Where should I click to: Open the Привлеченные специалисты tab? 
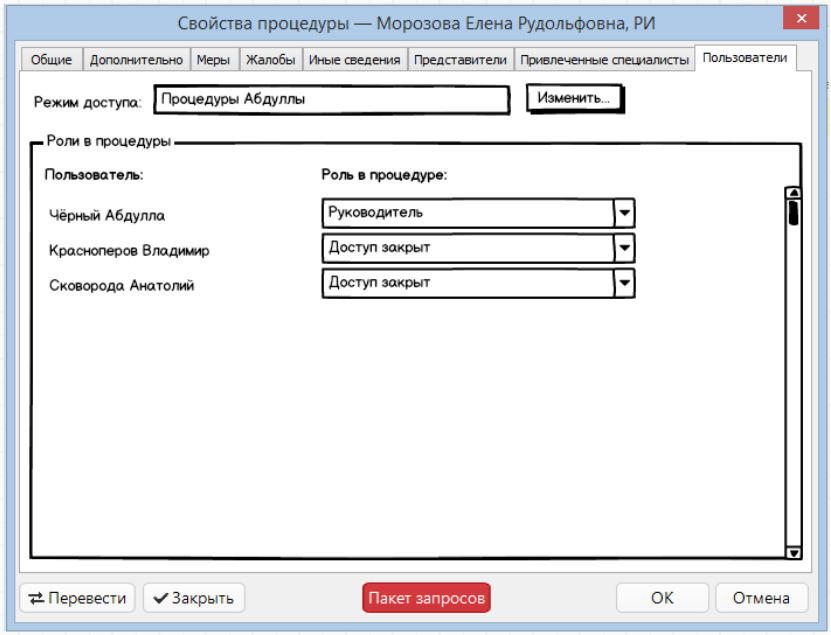pos(604,60)
